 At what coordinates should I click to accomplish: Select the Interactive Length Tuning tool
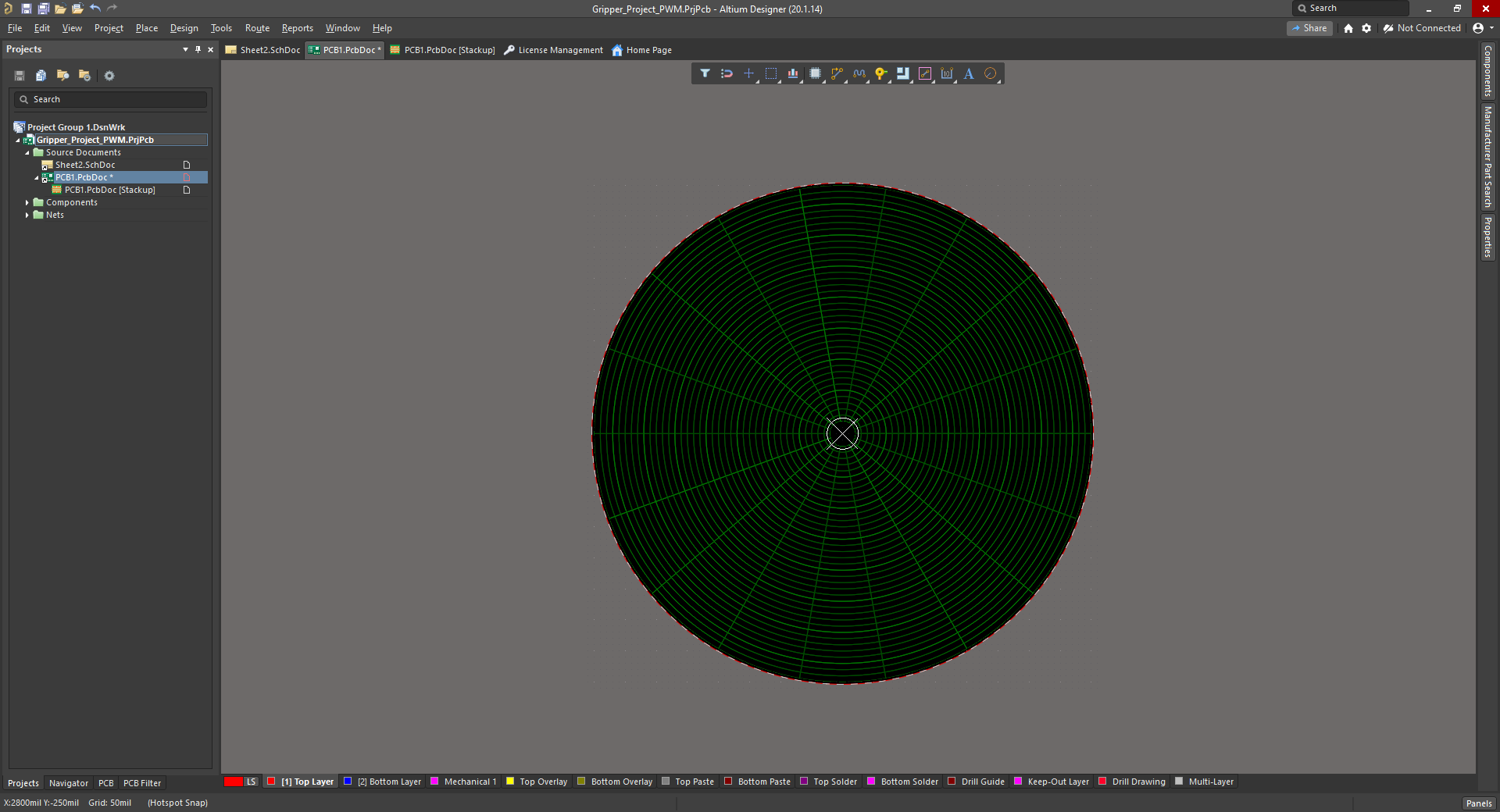[x=859, y=73]
